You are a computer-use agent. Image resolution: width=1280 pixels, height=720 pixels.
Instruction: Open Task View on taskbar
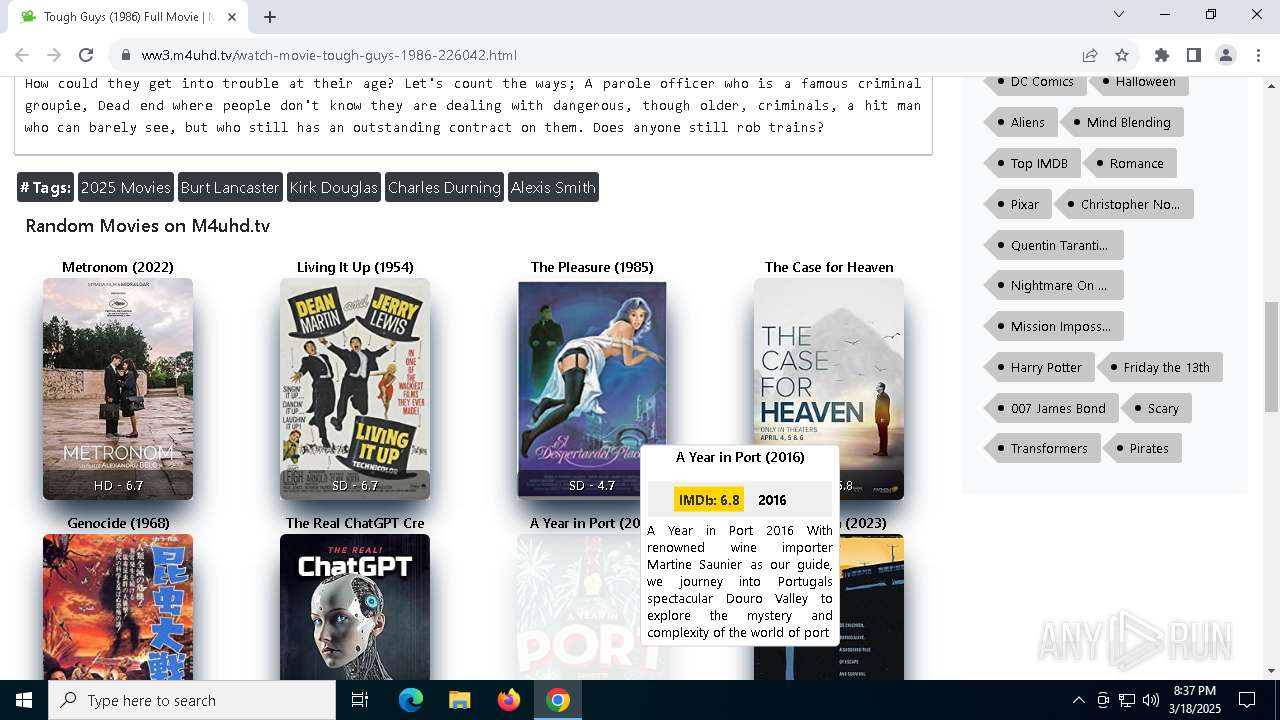pos(360,700)
